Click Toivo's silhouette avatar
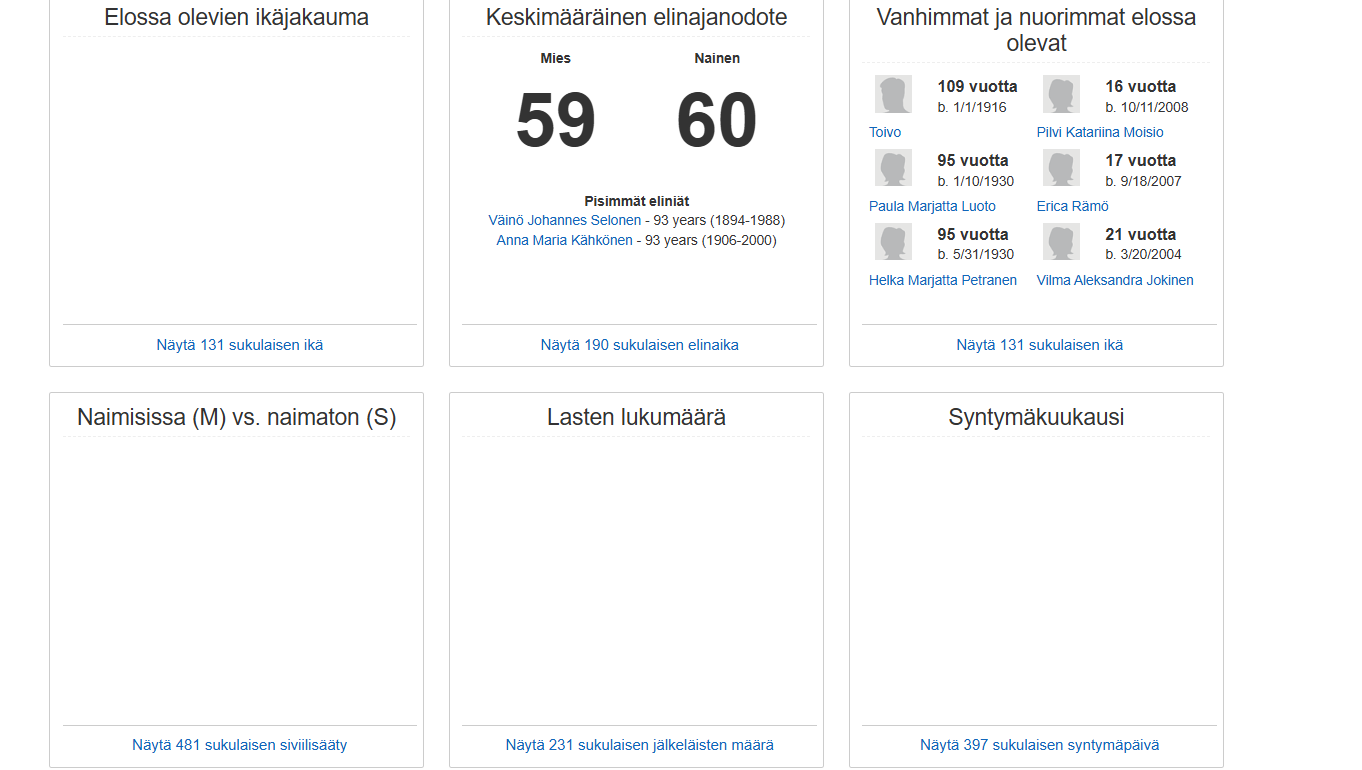1362x770 pixels. [x=893, y=94]
